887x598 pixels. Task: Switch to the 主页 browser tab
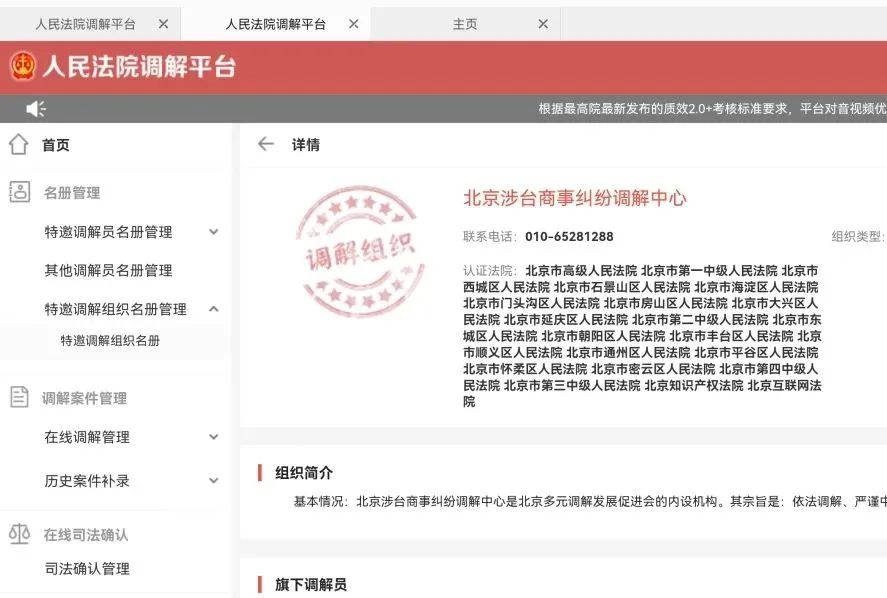tap(465, 24)
